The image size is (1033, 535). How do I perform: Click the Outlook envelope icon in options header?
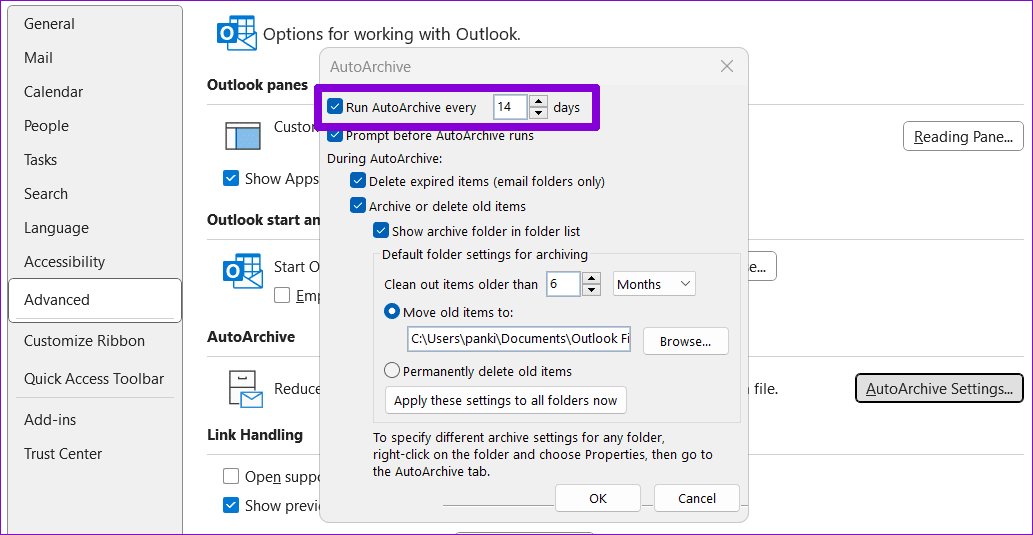tap(237, 33)
